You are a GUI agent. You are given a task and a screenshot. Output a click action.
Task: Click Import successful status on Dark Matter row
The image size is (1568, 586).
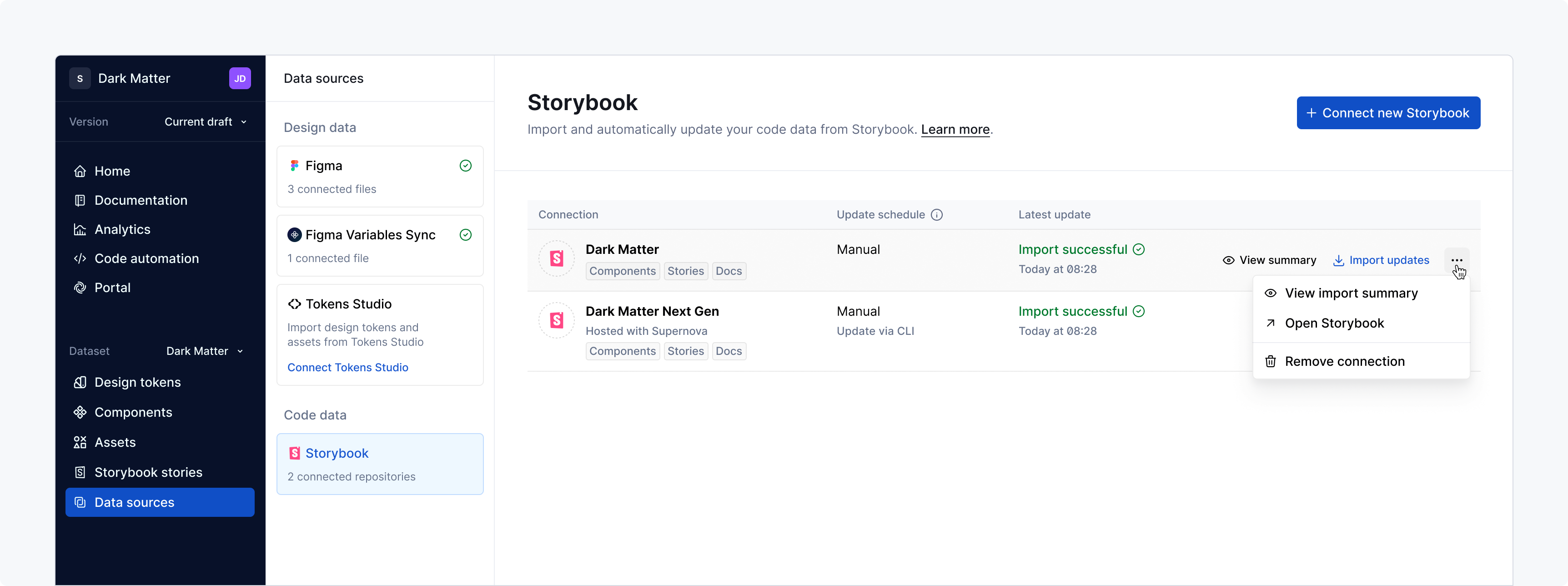pyautogui.click(x=1081, y=250)
